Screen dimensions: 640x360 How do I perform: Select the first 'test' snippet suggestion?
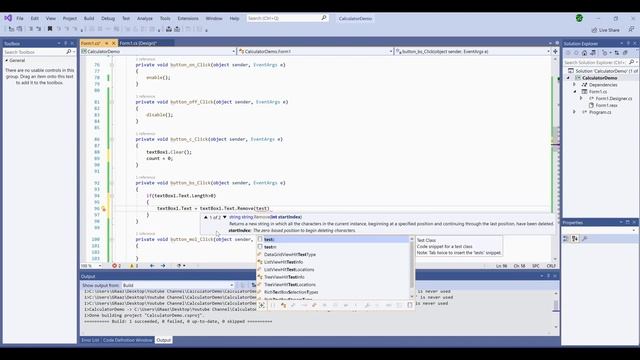333,240
